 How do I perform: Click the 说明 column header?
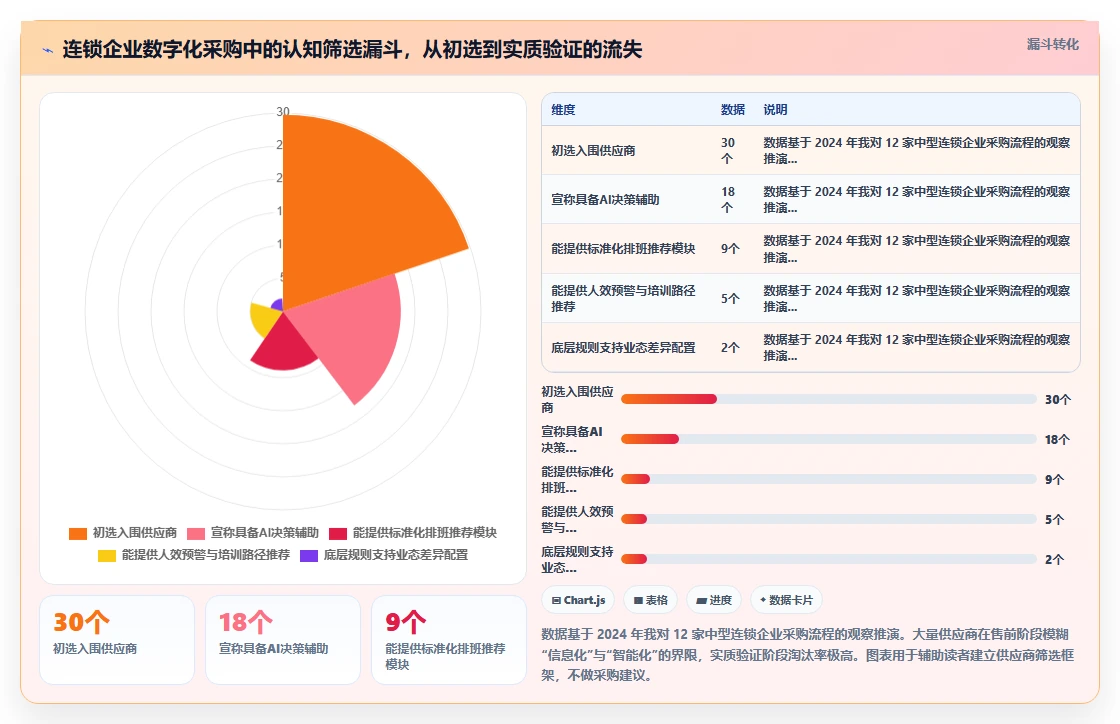pos(775,110)
